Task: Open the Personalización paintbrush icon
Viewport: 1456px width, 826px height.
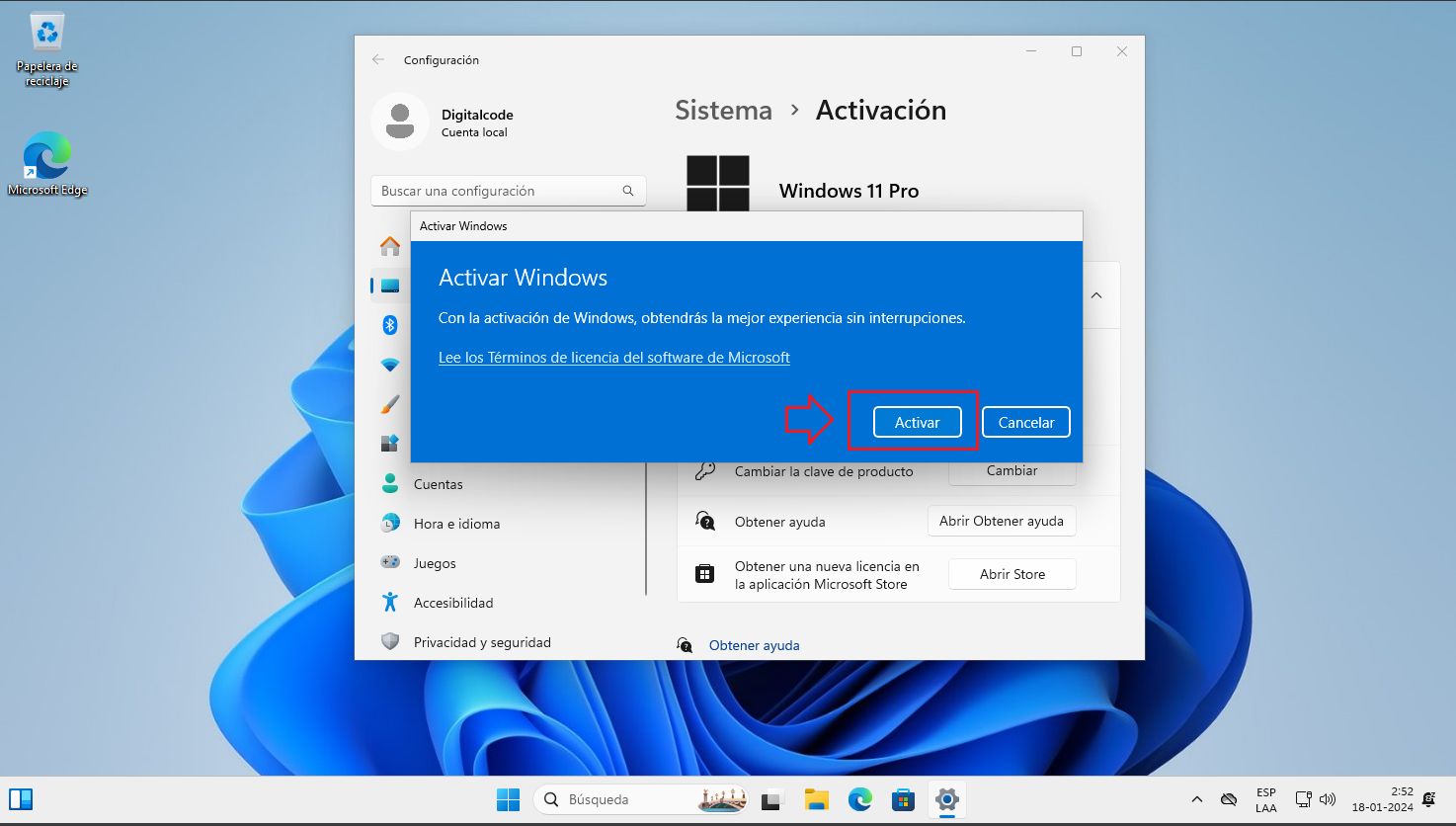Action: click(390, 404)
